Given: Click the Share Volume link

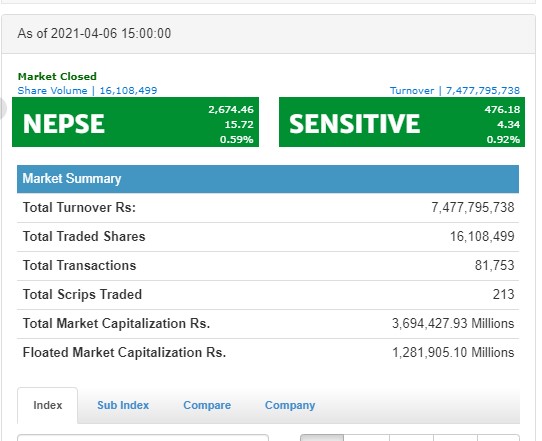Looking at the screenshot, I should click(87, 91).
